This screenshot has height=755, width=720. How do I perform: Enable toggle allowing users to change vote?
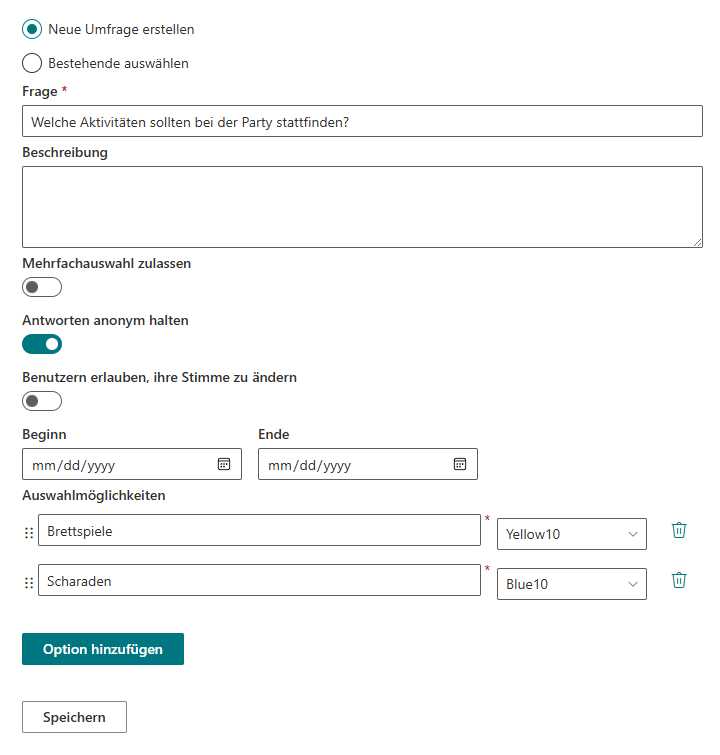tap(42, 401)
